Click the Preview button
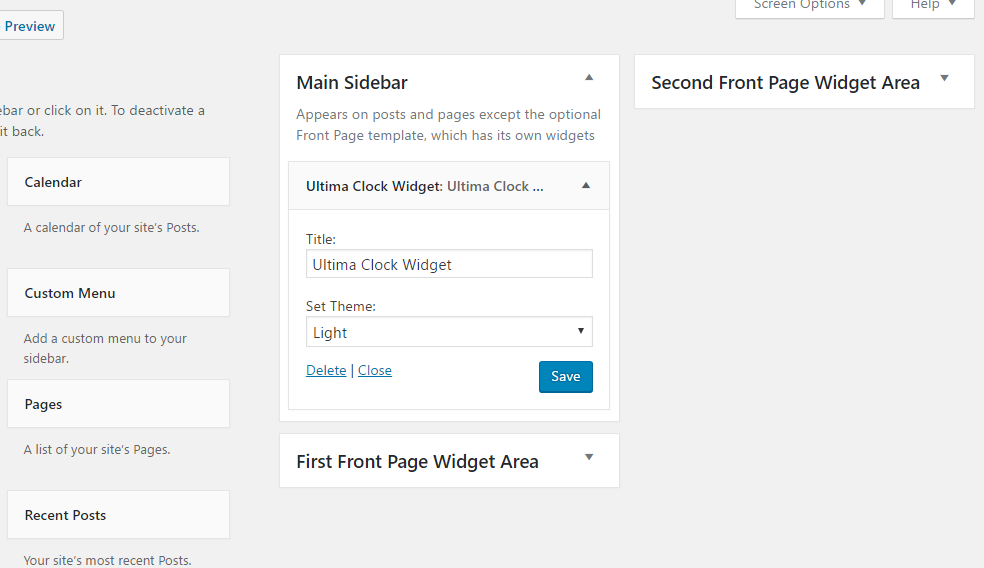Image resolution: width=984 pixels, height=568 pixels. click(29, 26)
